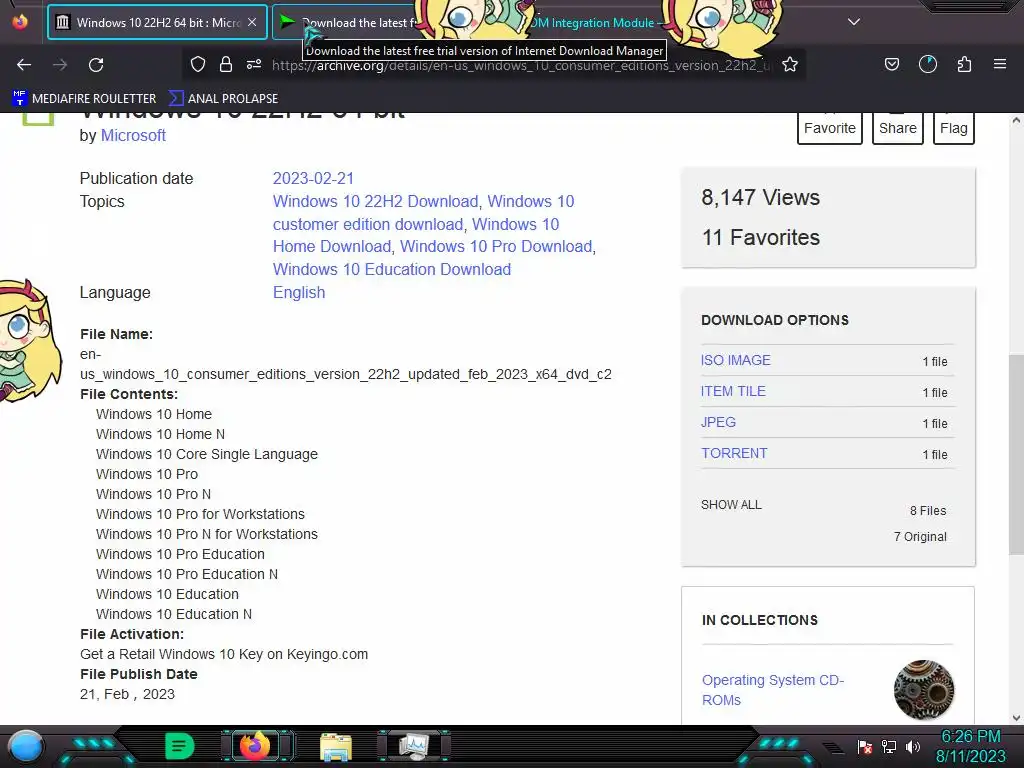The image size is (1024, 768).
Task: Click the Share button
Action: 897,128
